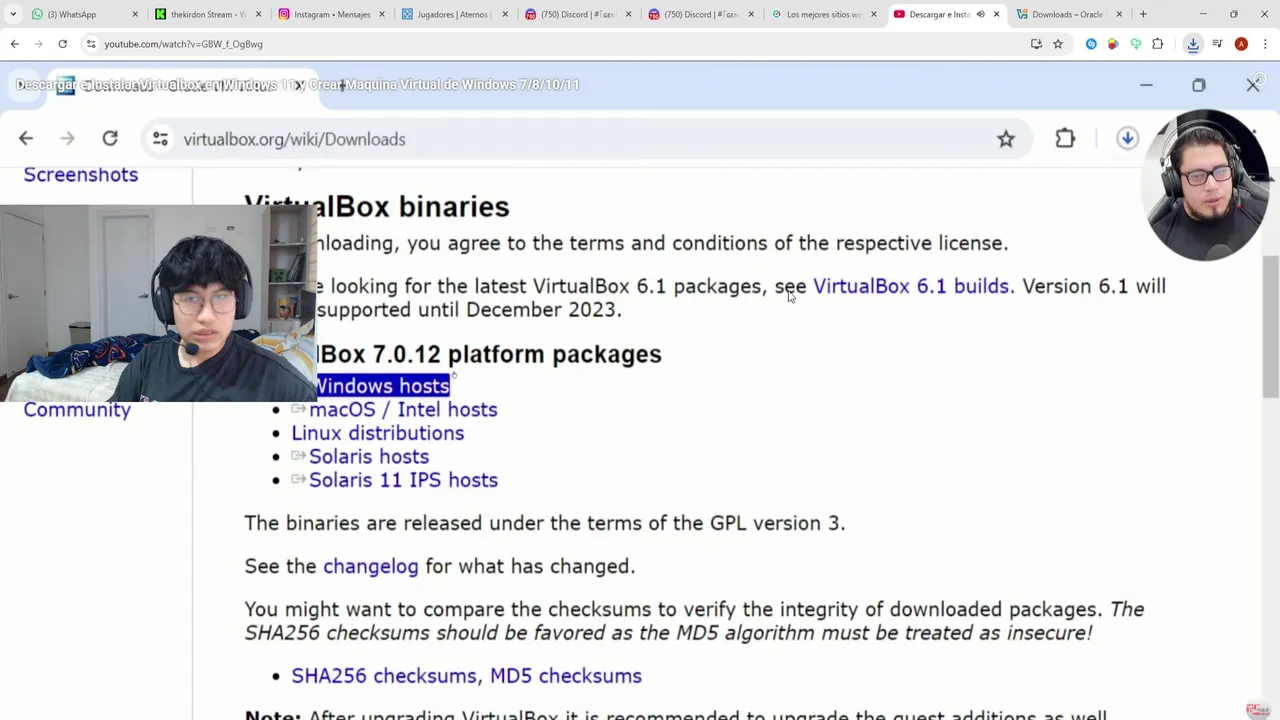1280x720 pixels.
Task: Open the Chrome extensions puzzle menu
Action: pos(1158,44)
